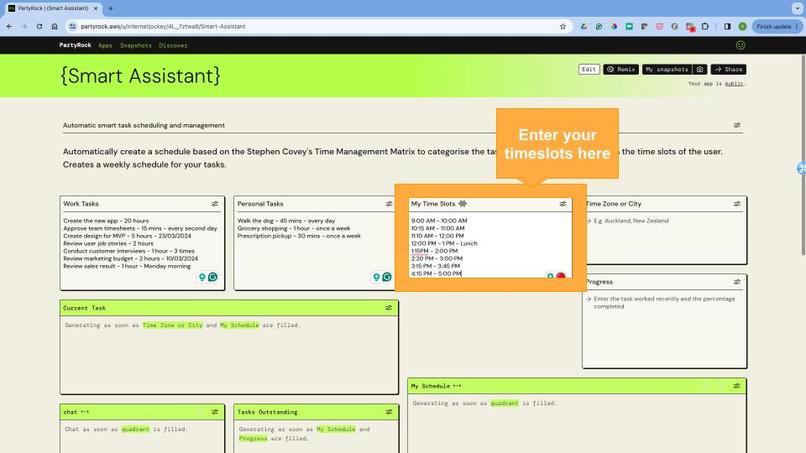Bookmark this page with the star icon
Viewport: 806px width, 453px height.
pos(563,26)
